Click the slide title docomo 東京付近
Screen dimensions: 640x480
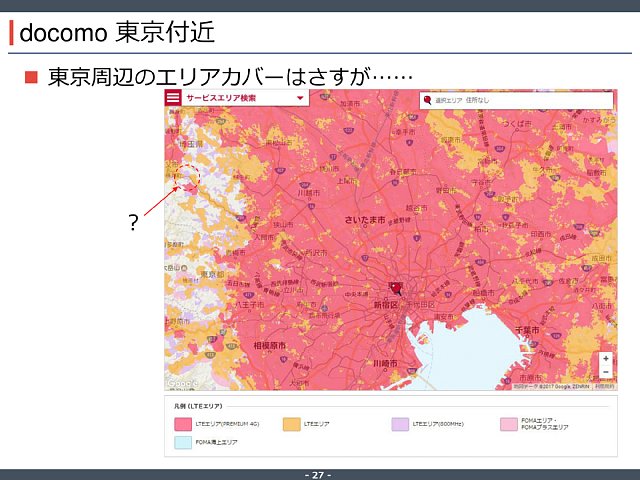[117, 32]
